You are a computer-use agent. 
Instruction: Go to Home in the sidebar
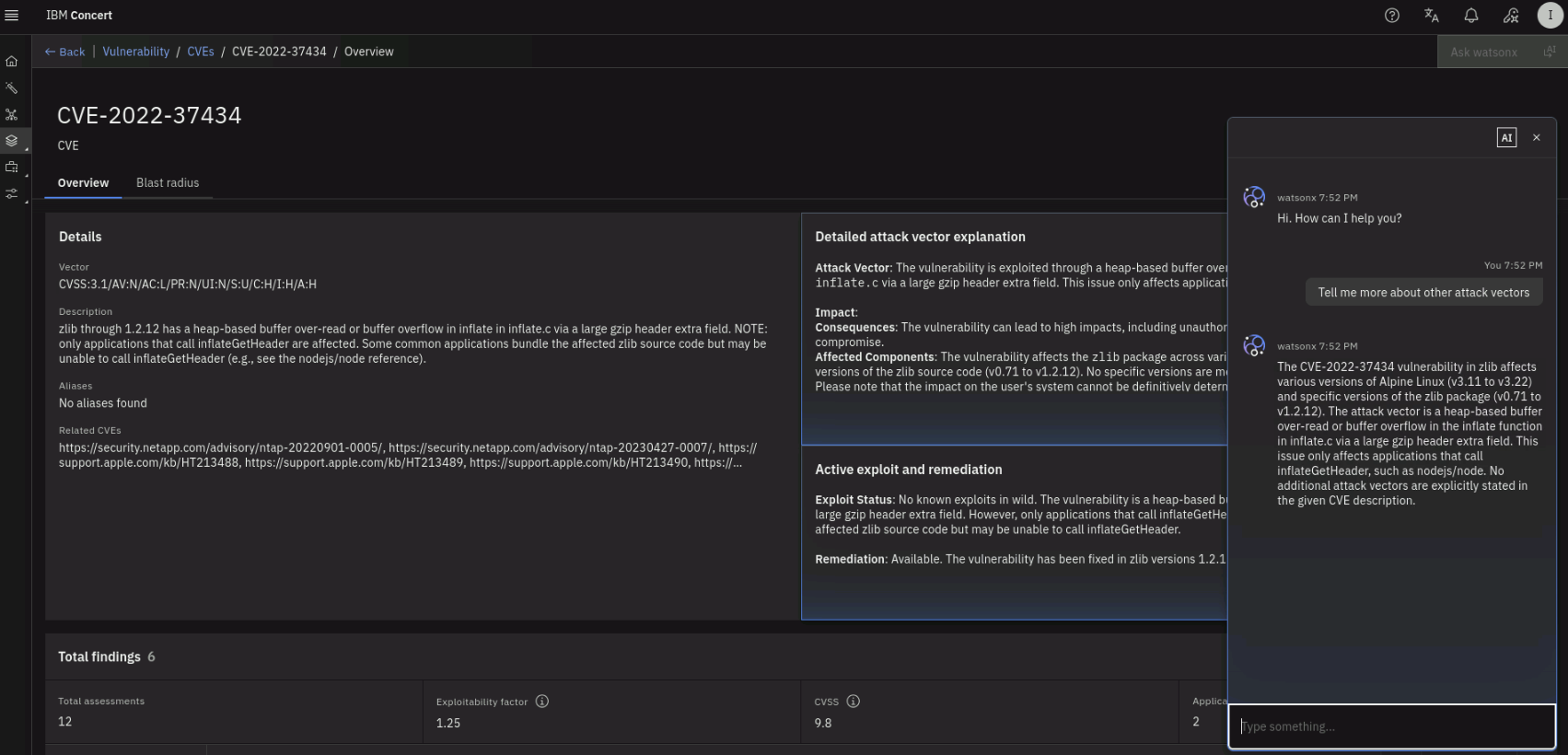(x=12, y=62)
